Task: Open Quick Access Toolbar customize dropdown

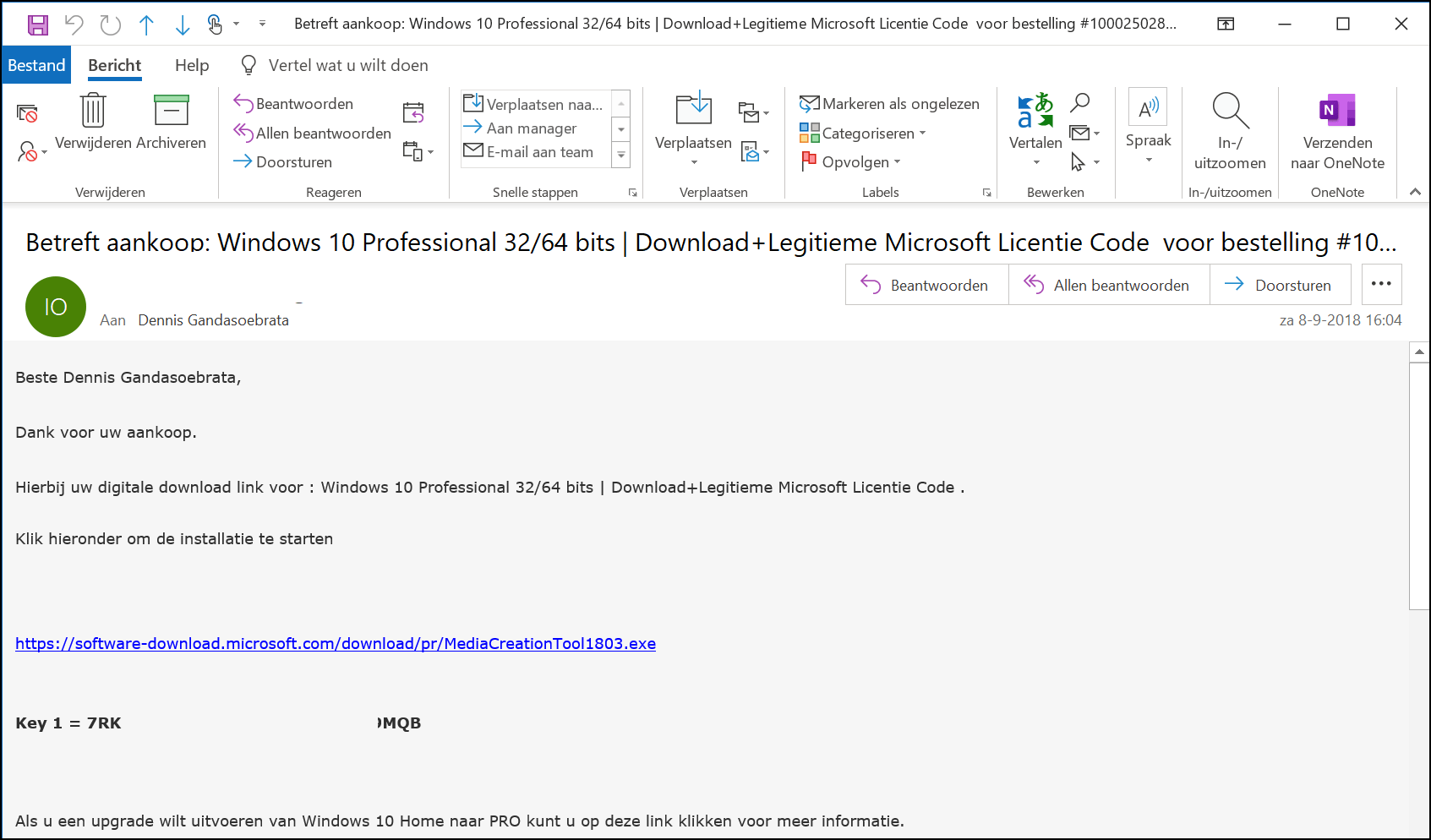Action: 263,24
